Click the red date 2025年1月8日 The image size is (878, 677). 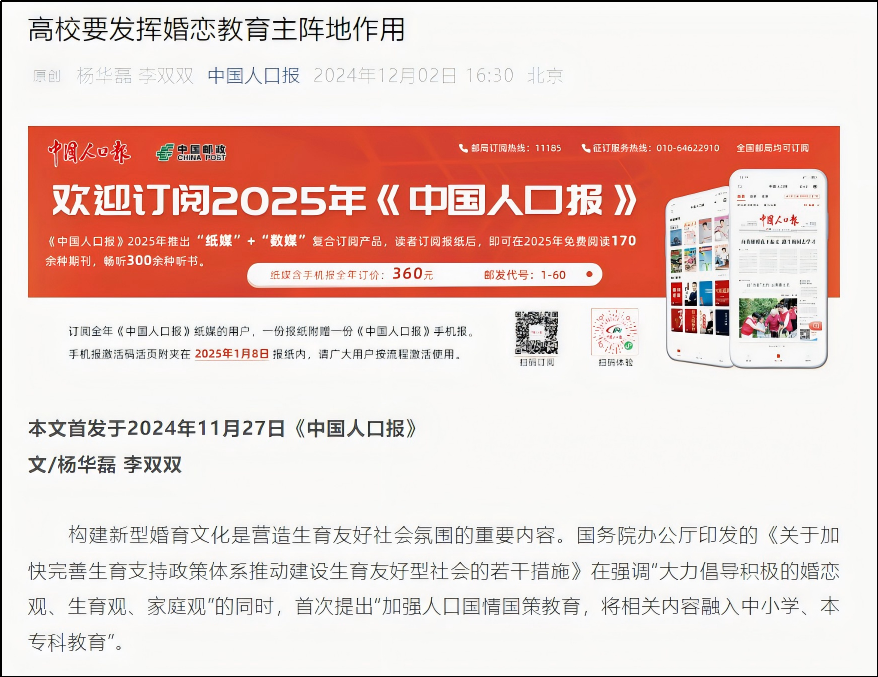click(232, 354)
